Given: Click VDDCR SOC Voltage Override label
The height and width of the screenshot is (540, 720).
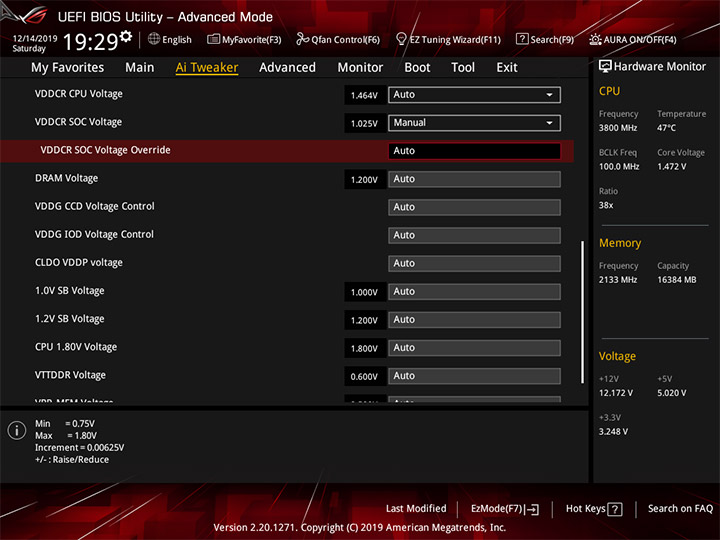Looking at the screenshot, I should [x=105, y=150].
